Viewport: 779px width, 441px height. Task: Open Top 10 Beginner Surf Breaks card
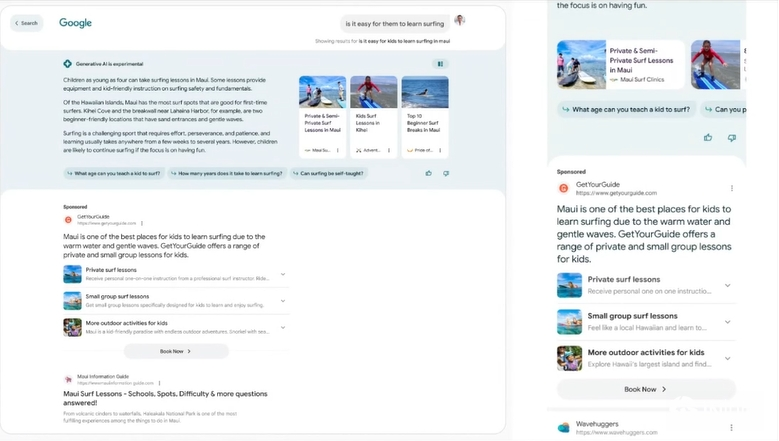(425, 117)
